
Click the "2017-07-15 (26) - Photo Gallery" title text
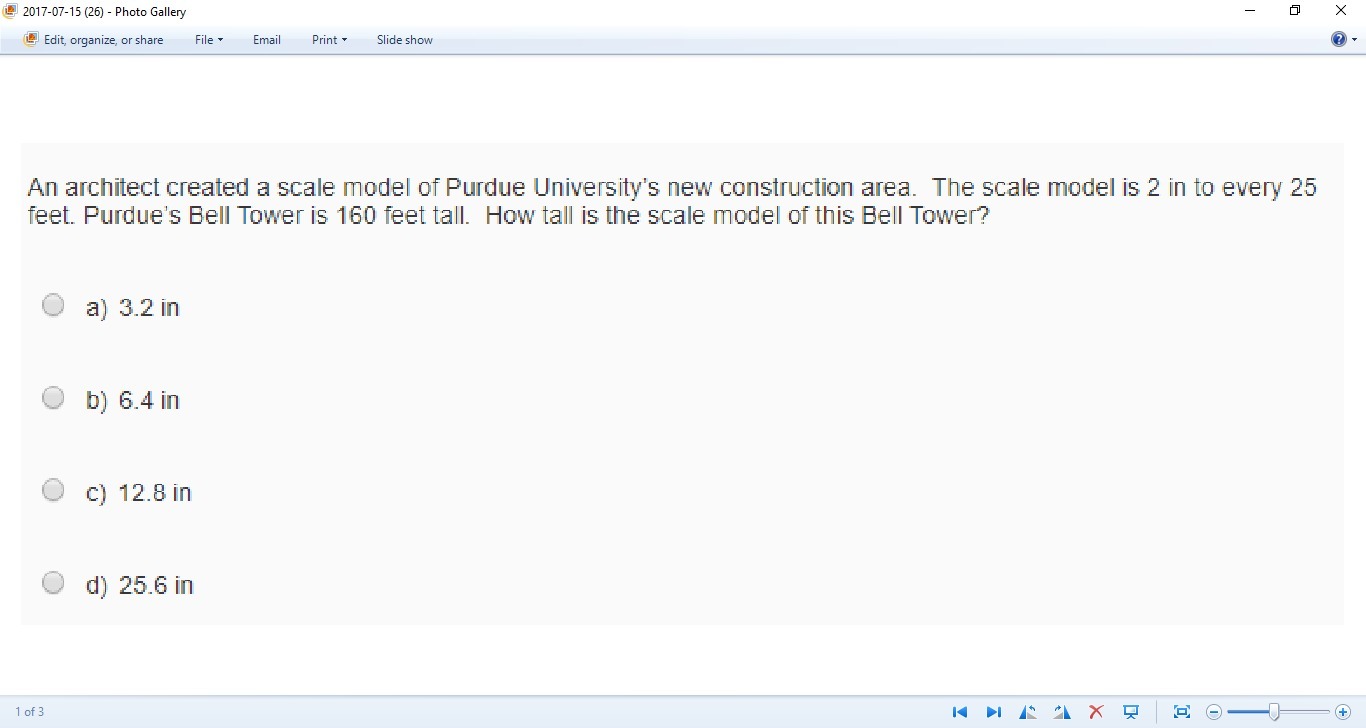[104, 12]
